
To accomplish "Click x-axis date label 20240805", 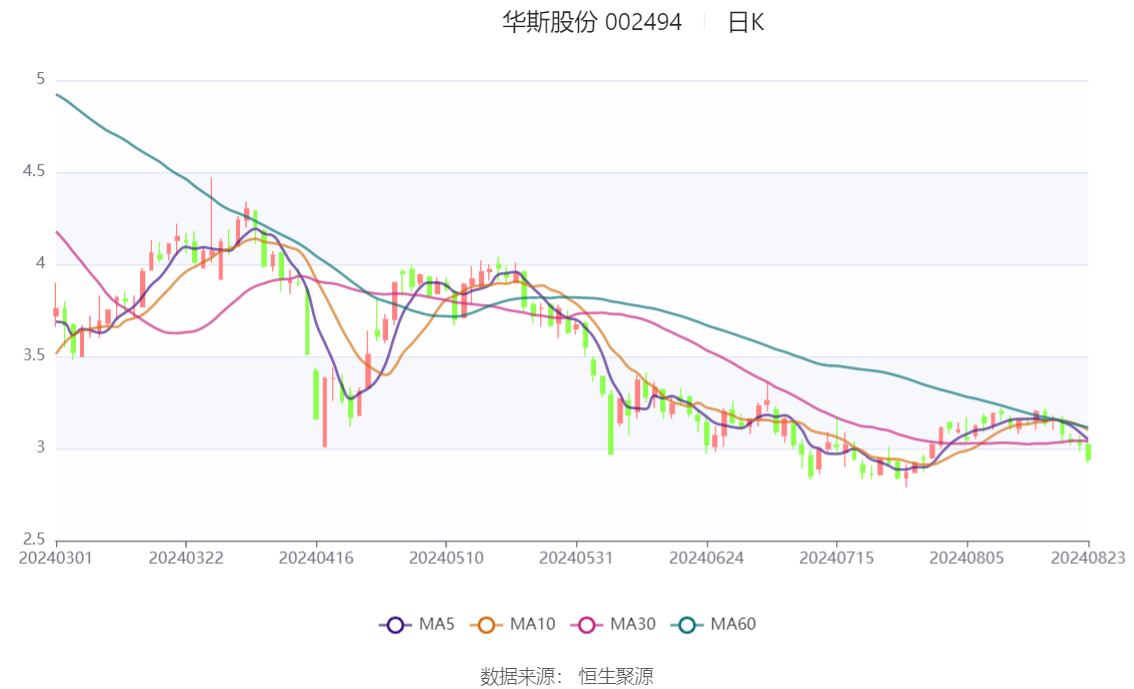I will pos(967,558).
